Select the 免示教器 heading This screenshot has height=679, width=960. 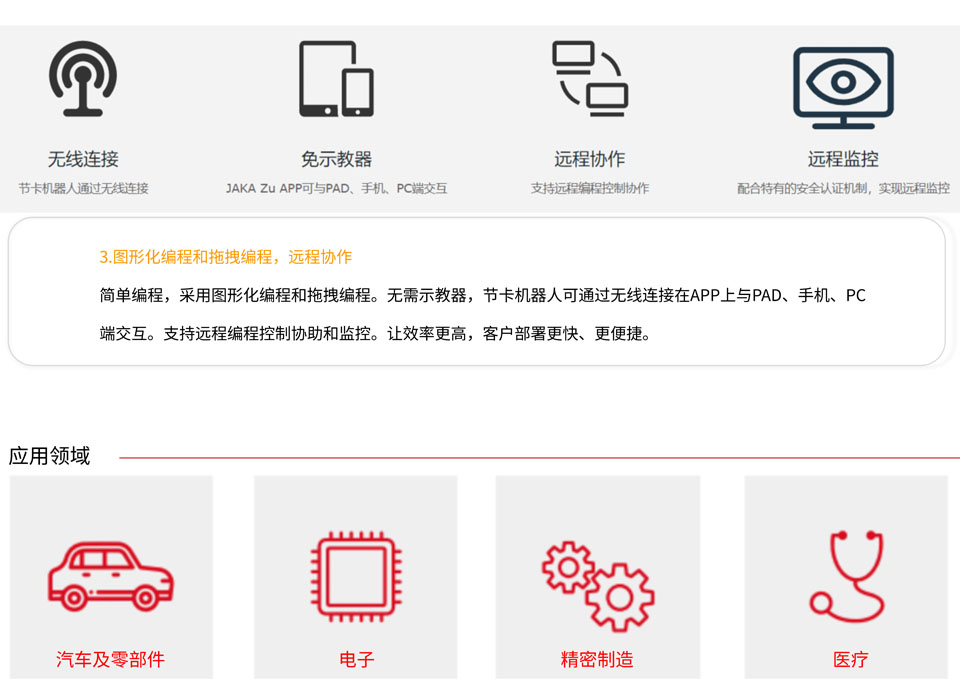coord(336,159)
